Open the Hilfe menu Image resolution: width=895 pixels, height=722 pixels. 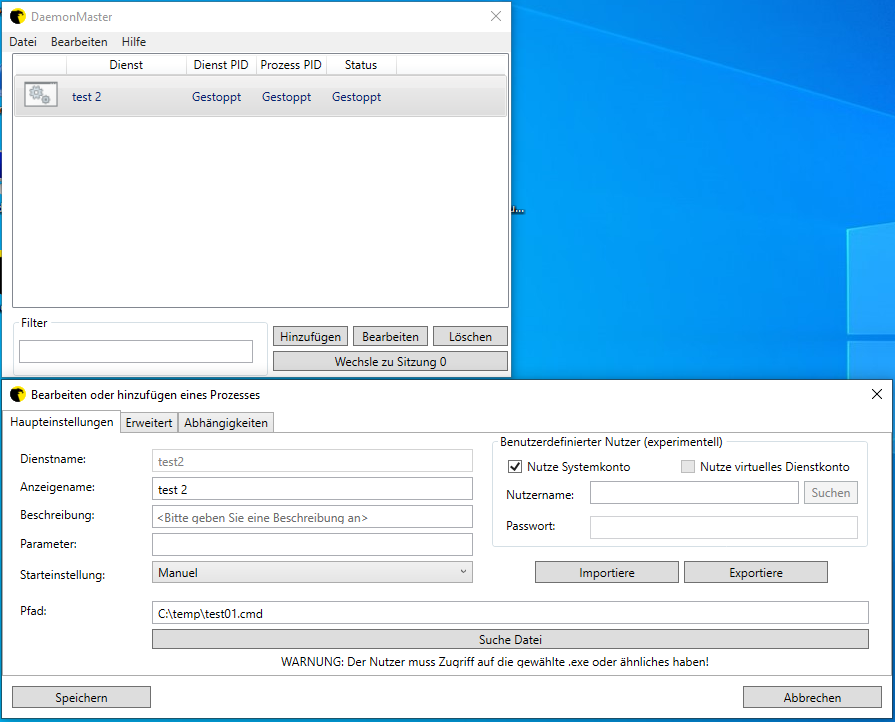134,42
